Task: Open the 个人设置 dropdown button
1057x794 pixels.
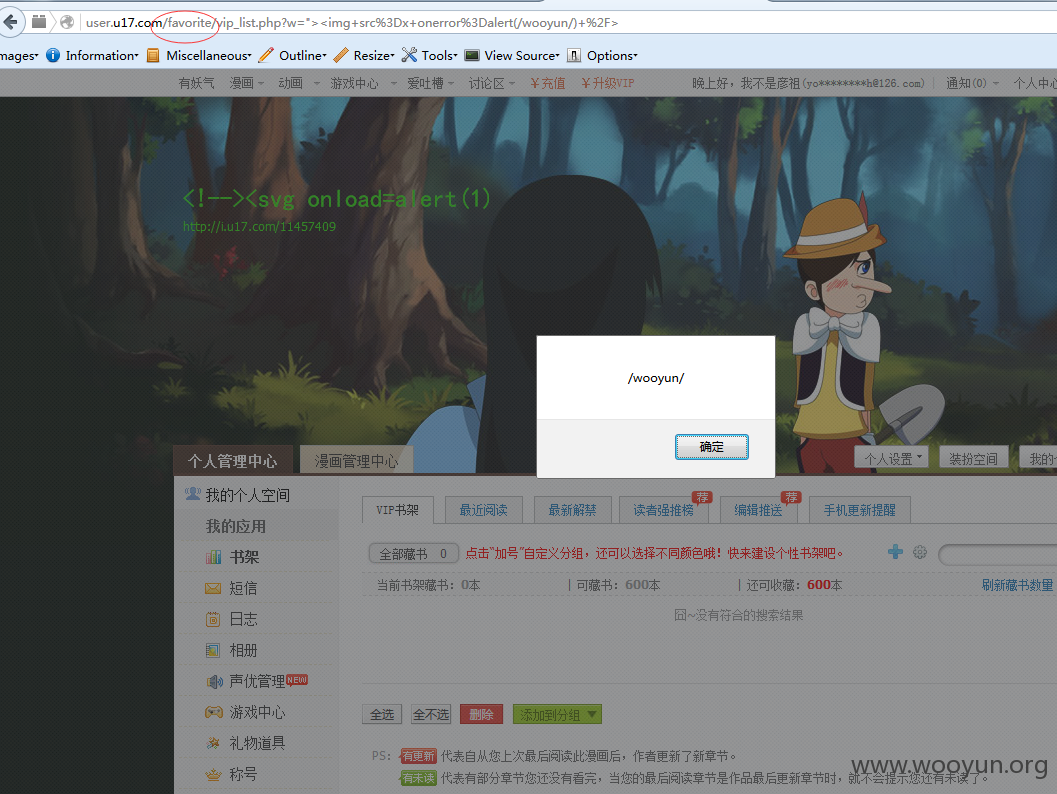Action: [892, 458]
